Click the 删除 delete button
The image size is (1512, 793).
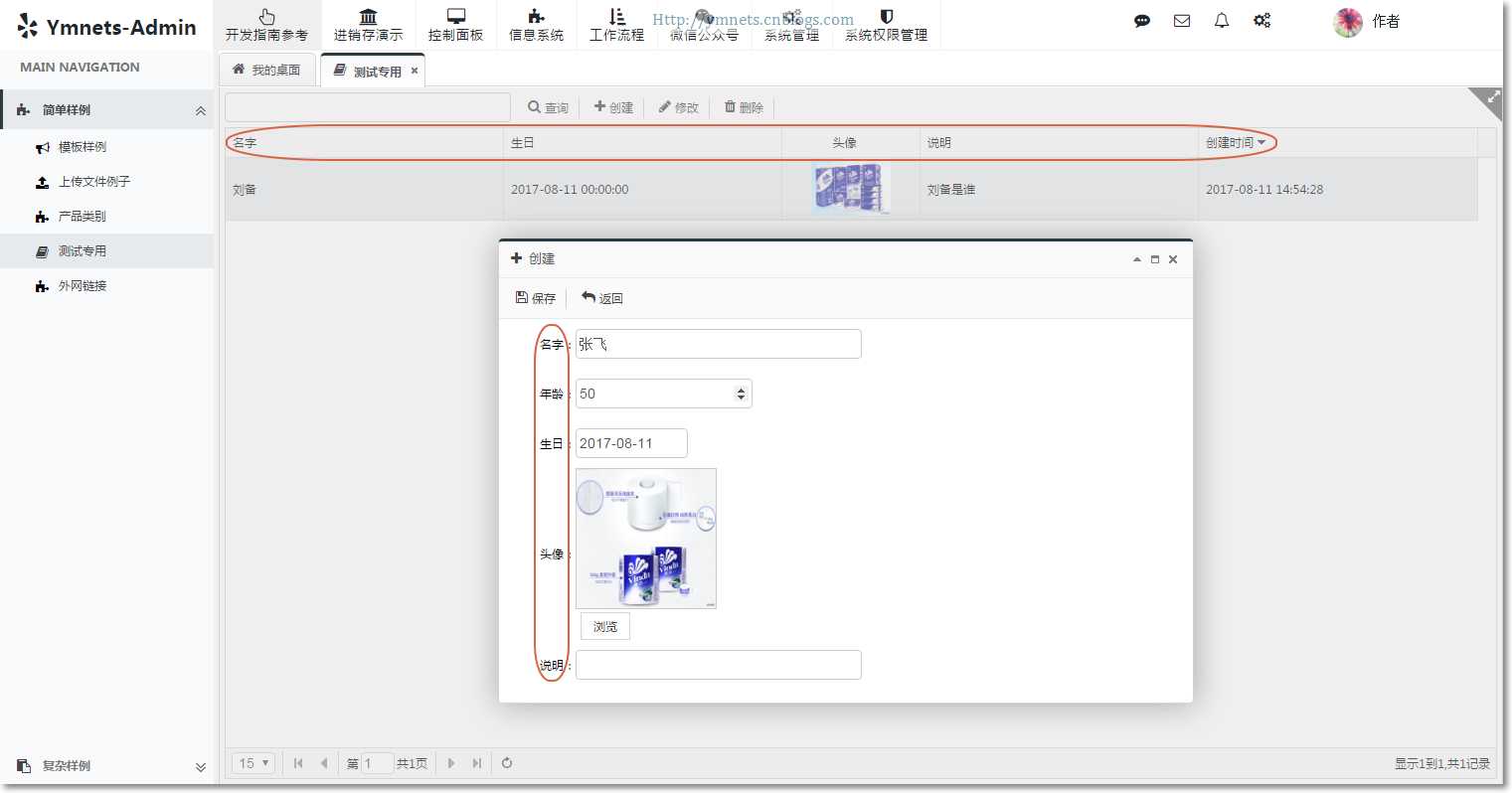745,107
